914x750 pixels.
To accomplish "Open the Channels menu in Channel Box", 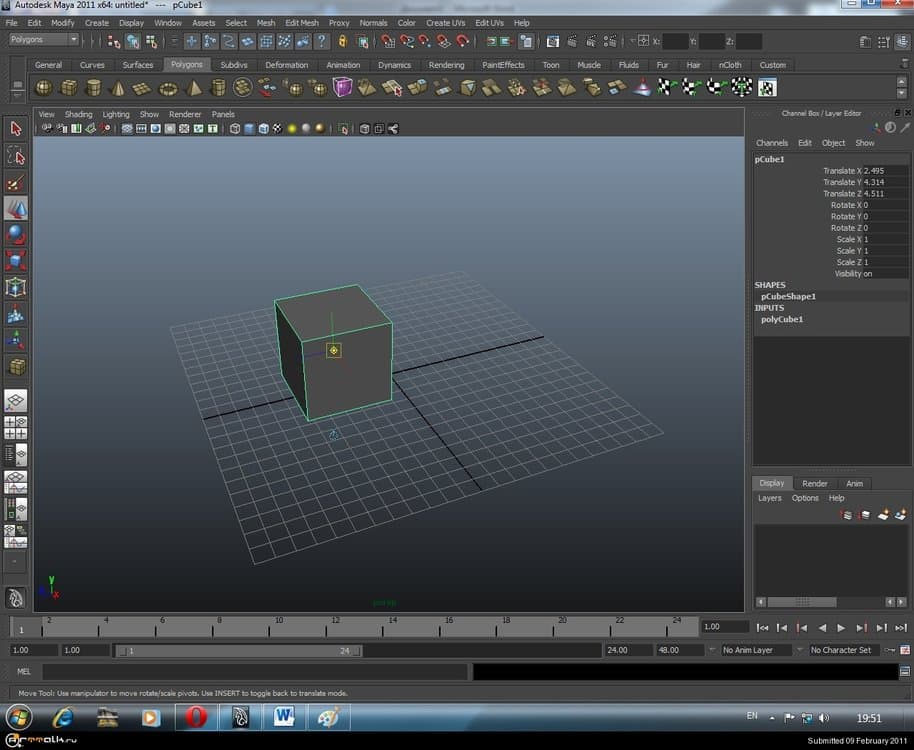I will coord(772,143).
